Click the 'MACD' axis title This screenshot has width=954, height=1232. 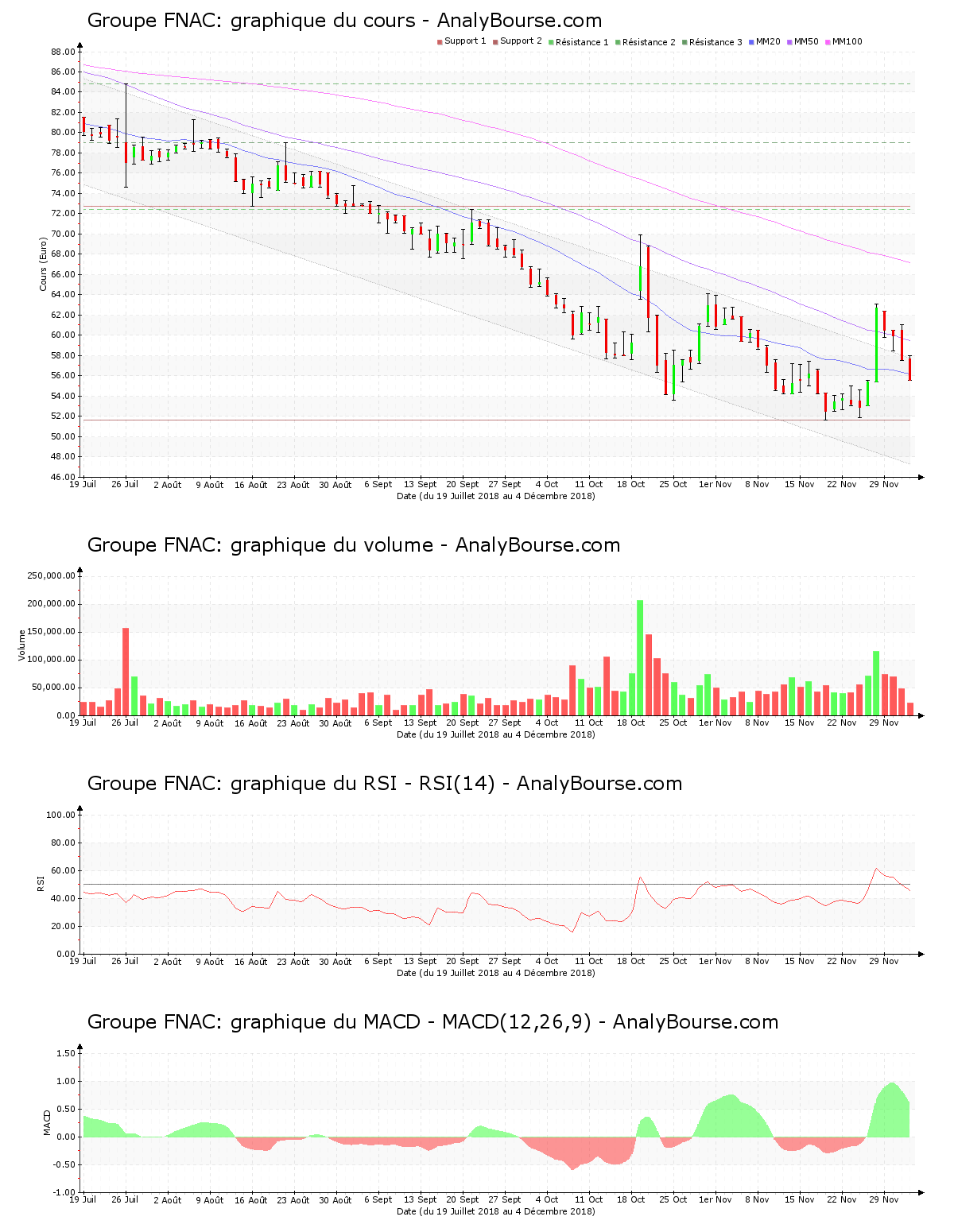click(47, 1122)
